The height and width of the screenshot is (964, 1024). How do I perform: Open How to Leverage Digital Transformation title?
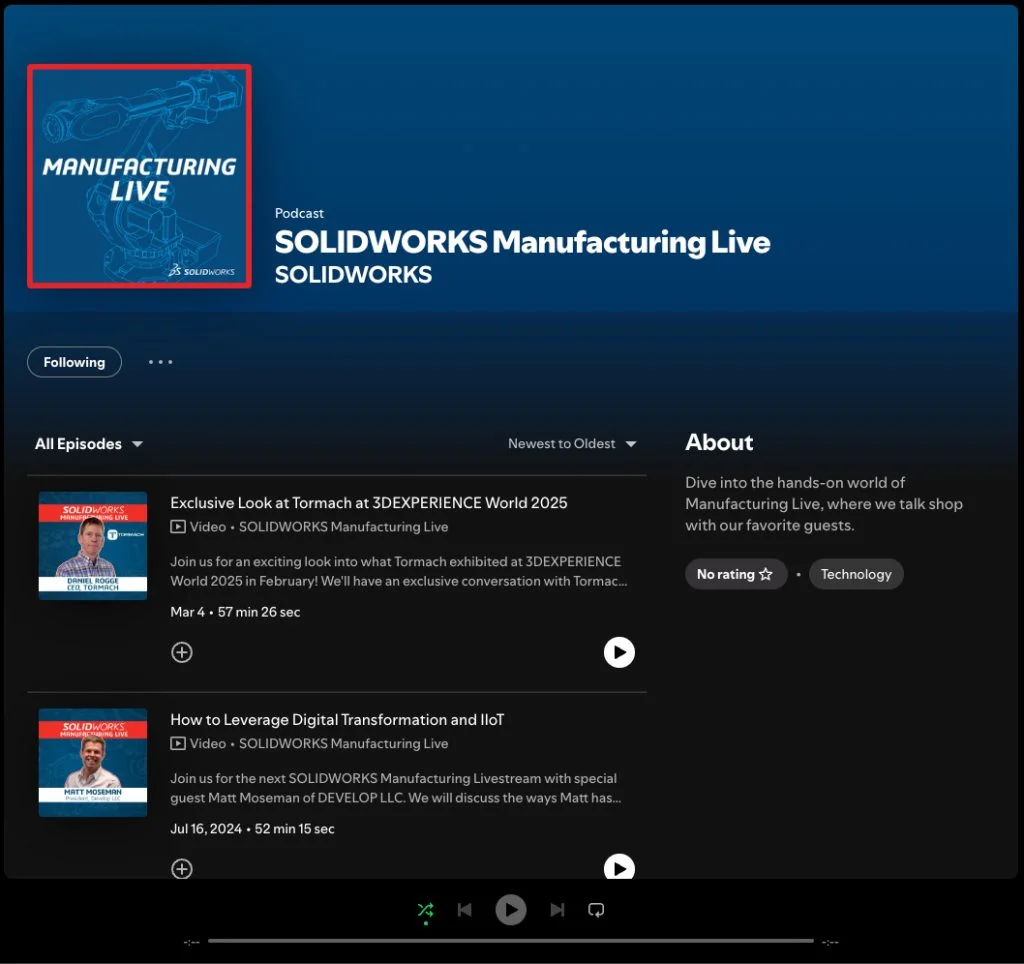click(337, 720)
